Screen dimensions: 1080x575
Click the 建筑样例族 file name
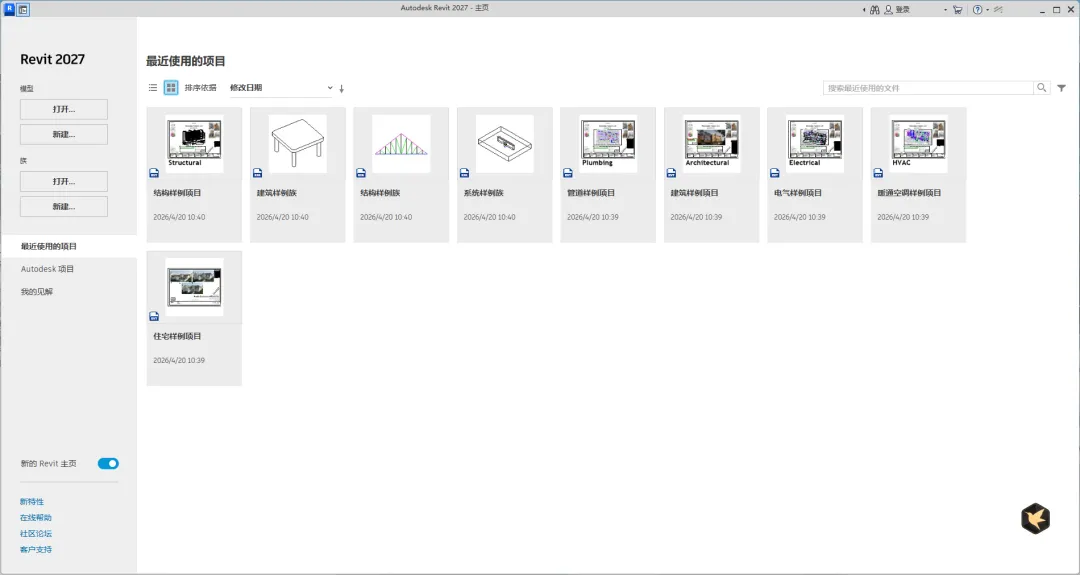click(x=276, y=193)
